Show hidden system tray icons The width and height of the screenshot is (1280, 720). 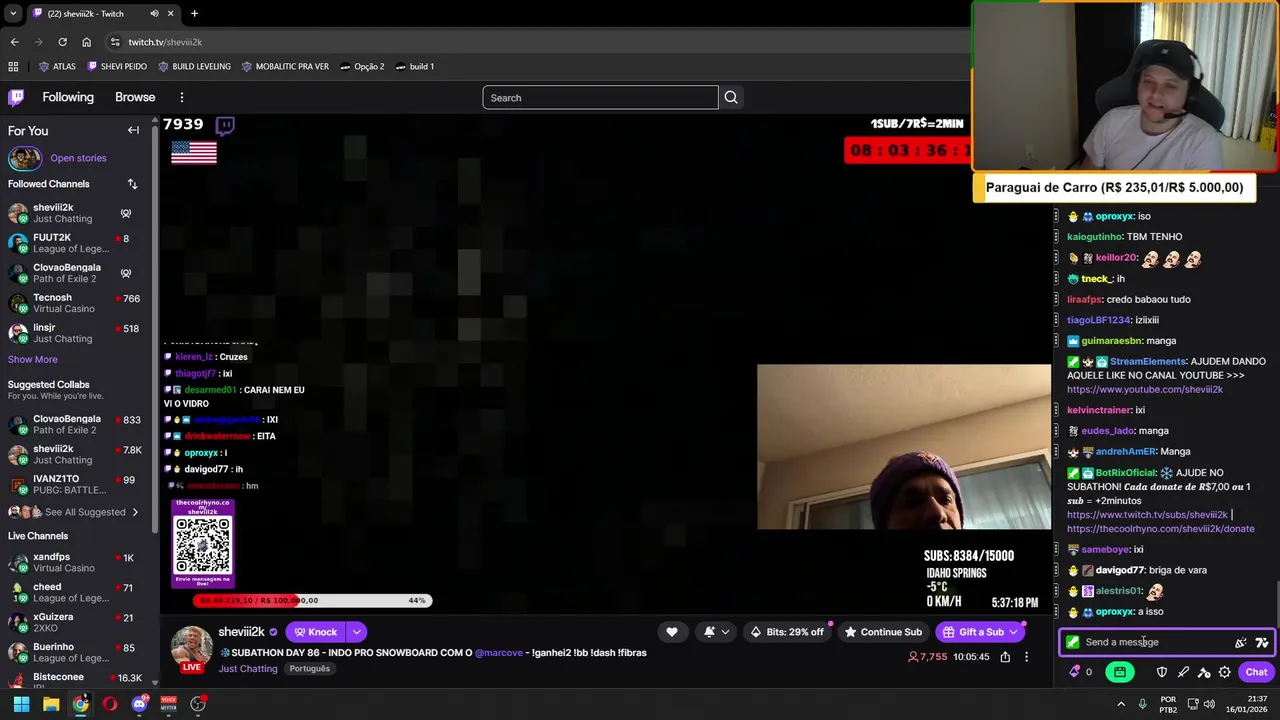[x=1123, y=704]
